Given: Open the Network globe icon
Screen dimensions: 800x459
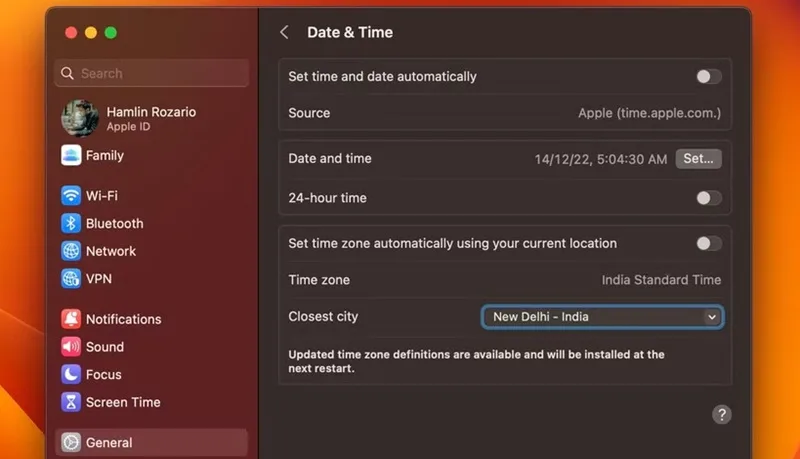Looking at the screenshot, I should tap(71, 251).
